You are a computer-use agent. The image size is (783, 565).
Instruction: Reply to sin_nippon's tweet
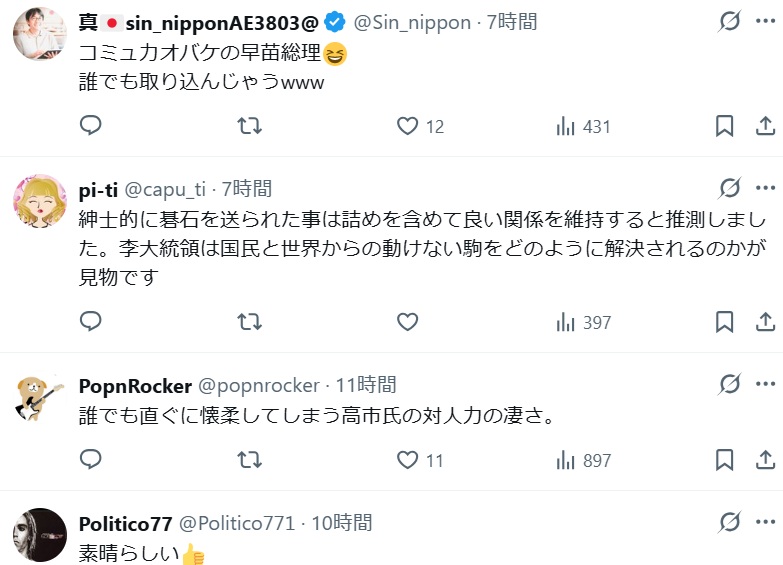tap(91, 126)
